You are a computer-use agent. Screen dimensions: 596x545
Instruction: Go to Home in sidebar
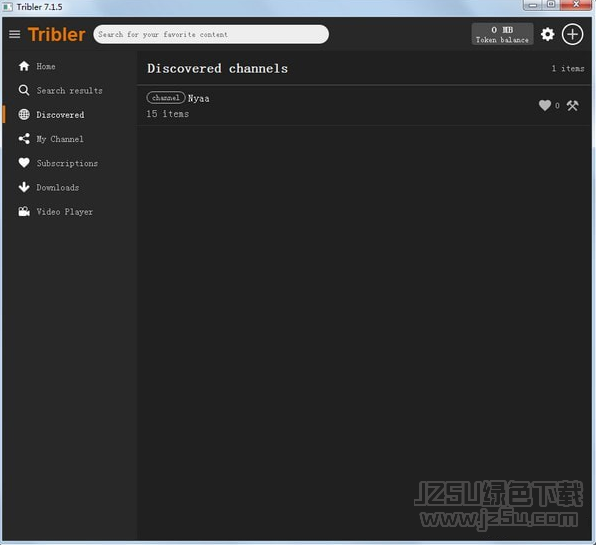point(46,67)
